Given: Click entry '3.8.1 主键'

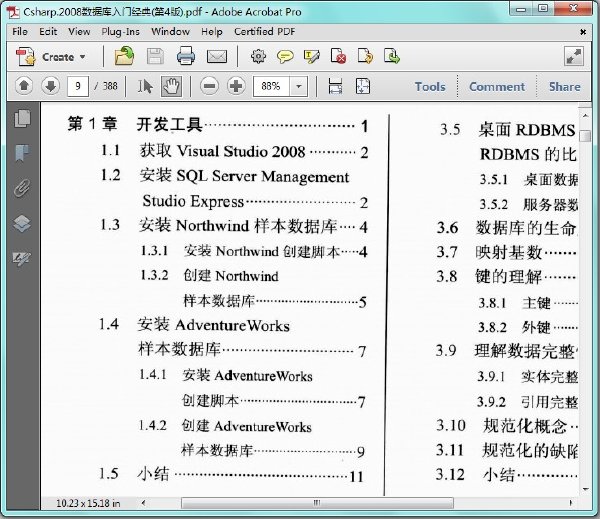Looking at the screenshot, I should pos(514,303).
